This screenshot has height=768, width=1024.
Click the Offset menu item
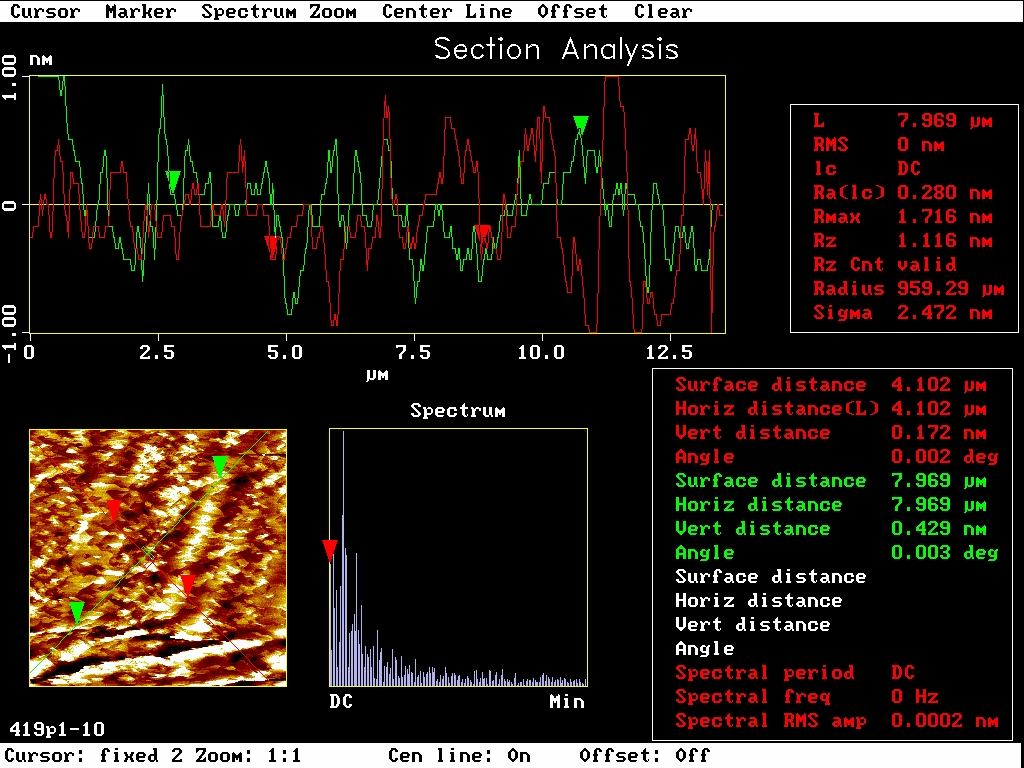pyautogui.click(x=573, y=11)
